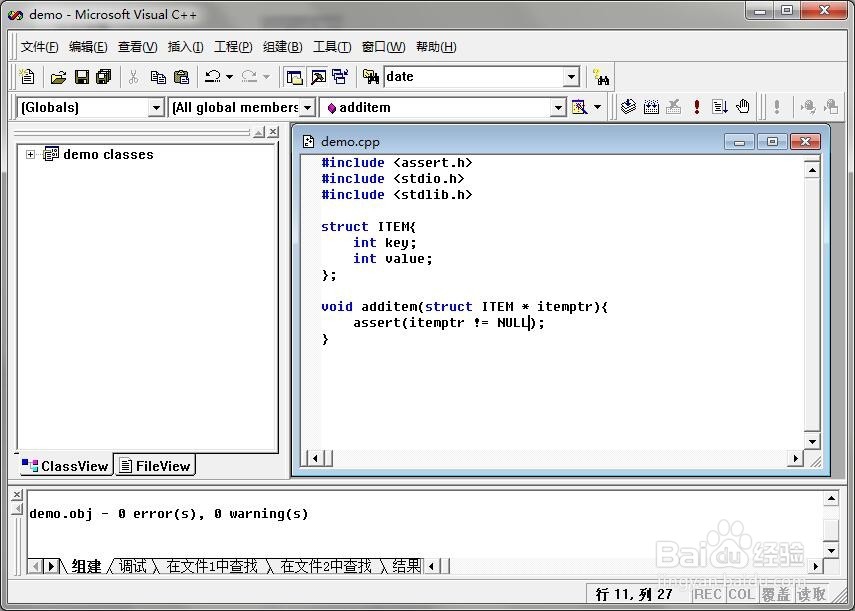Click the Compile build toolbar icon

[x=628, y=106]
